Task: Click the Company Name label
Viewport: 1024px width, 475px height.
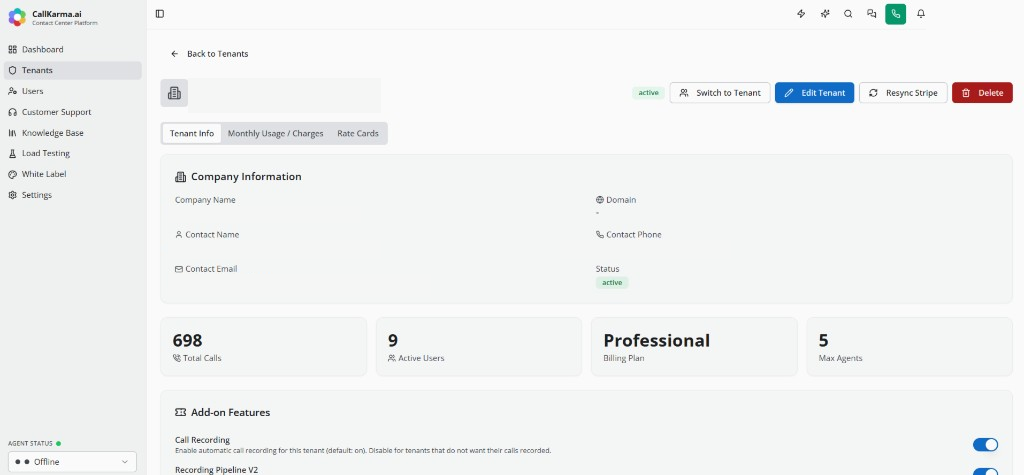Action: click(x=205, y=200)
